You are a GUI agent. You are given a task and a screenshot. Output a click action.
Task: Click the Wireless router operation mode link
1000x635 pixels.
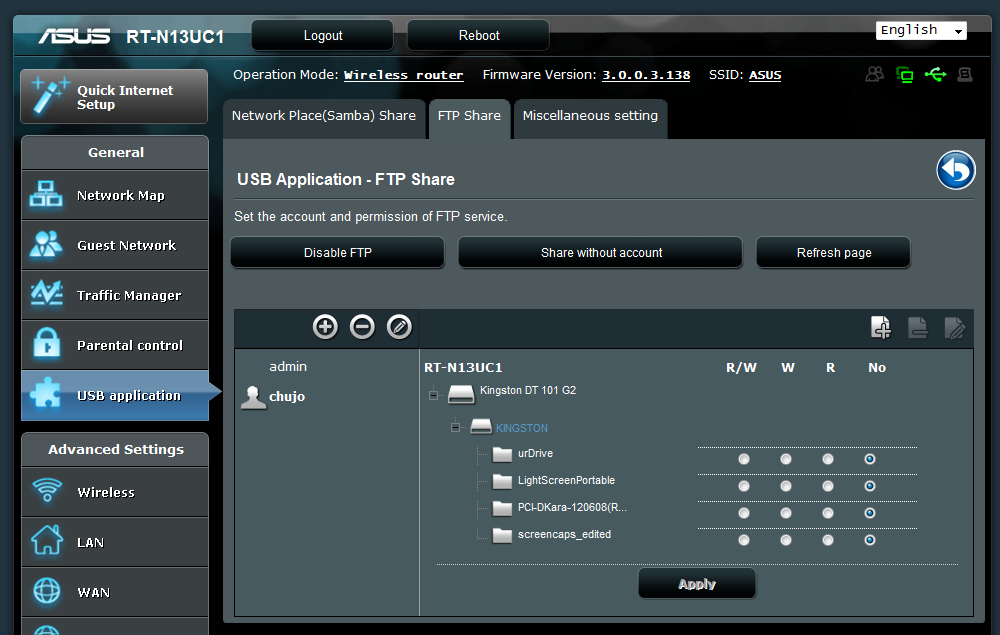403,75
